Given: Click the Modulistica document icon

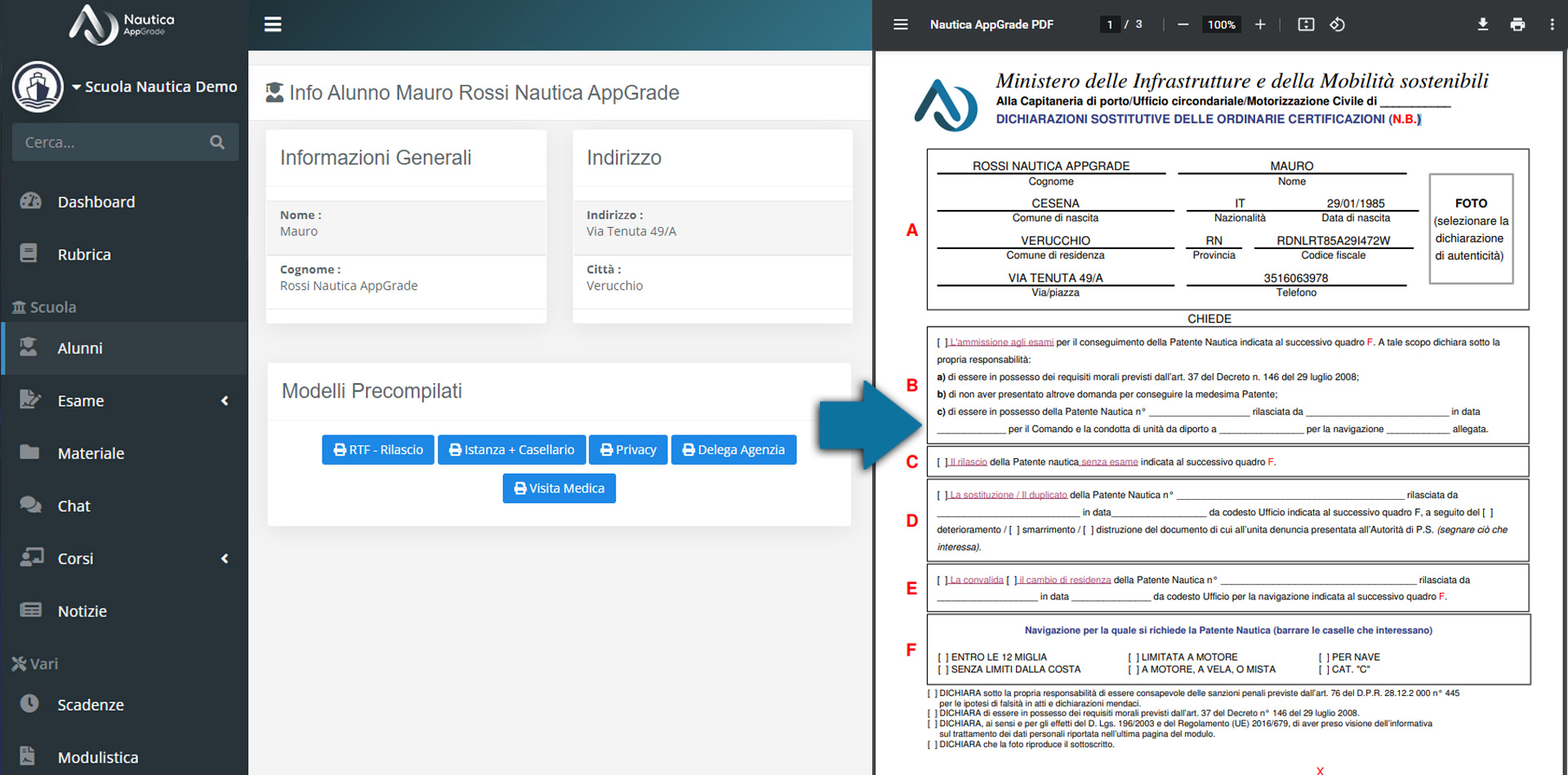Looking at the screenshot, I should click(27, 755).
